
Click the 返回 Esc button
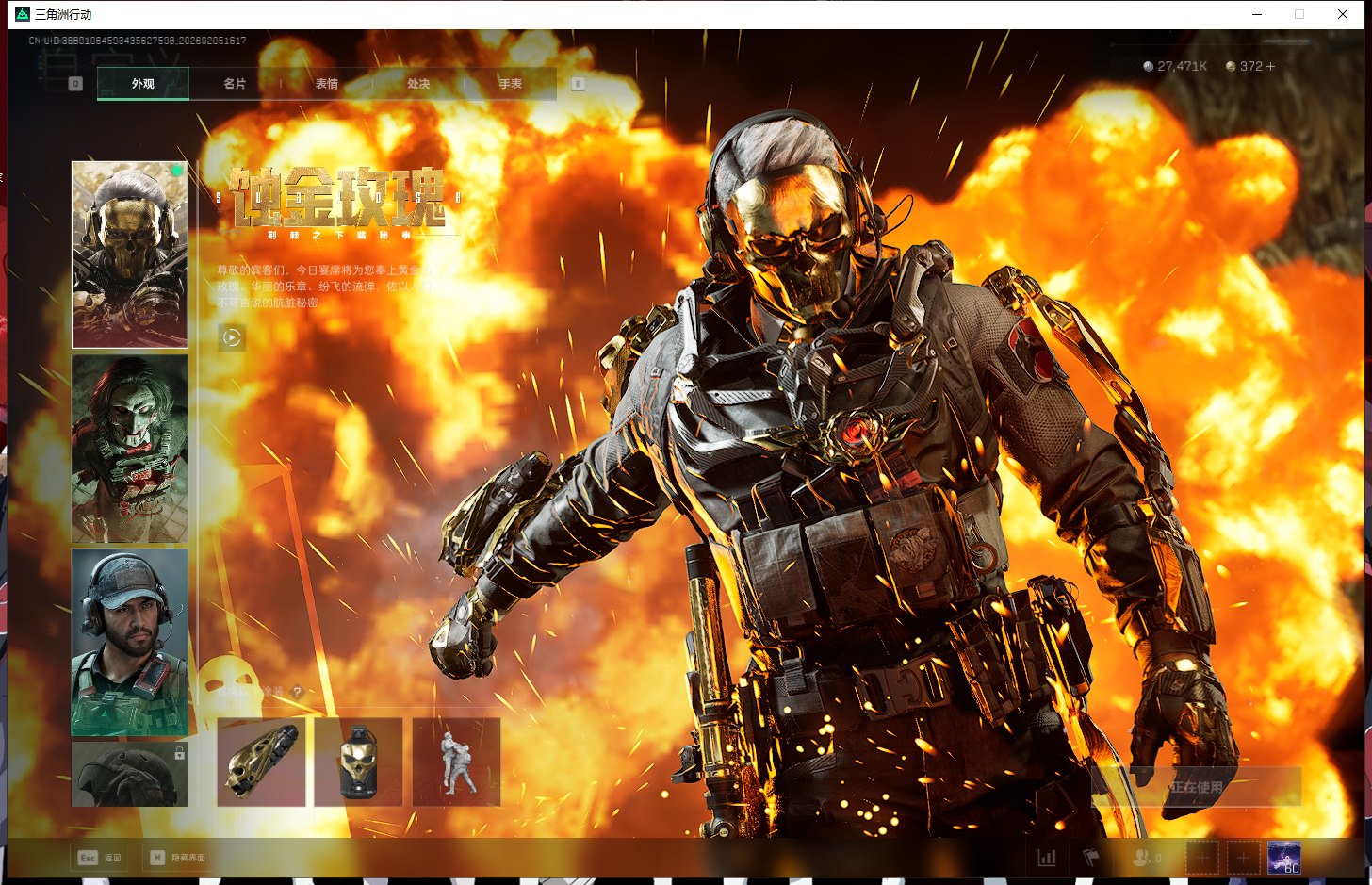point(100,858)
